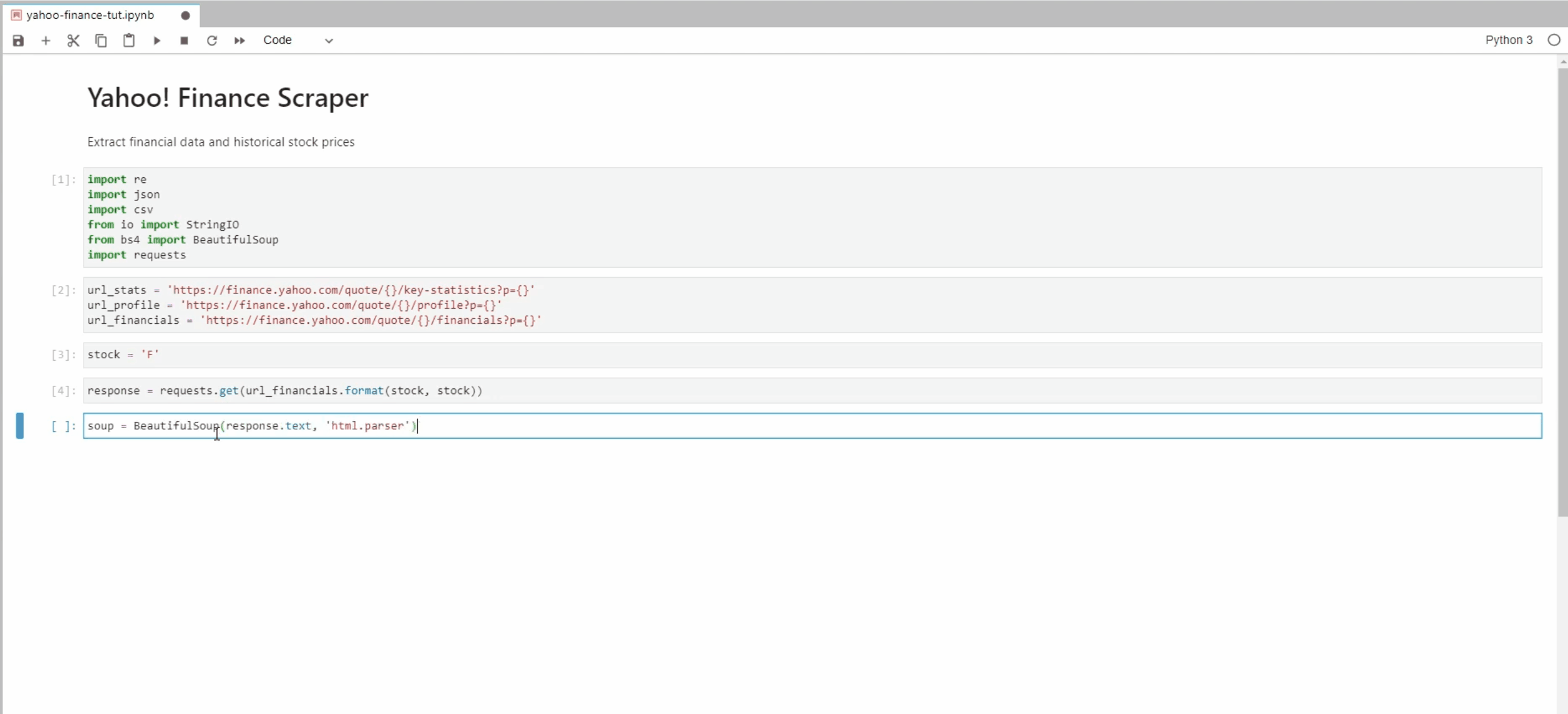Click the kernel status circle indicator
The width and height of the screenshot is (1568, 714).
tap(1554, 40)
